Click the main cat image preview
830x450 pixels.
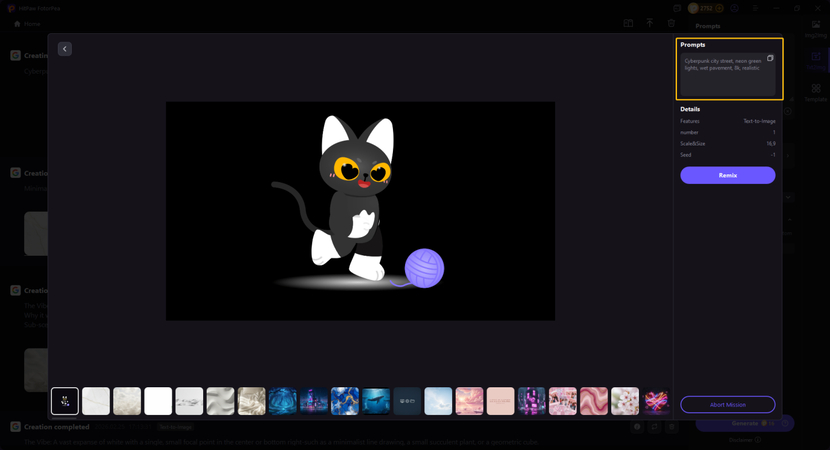click(x=360, y=211)
